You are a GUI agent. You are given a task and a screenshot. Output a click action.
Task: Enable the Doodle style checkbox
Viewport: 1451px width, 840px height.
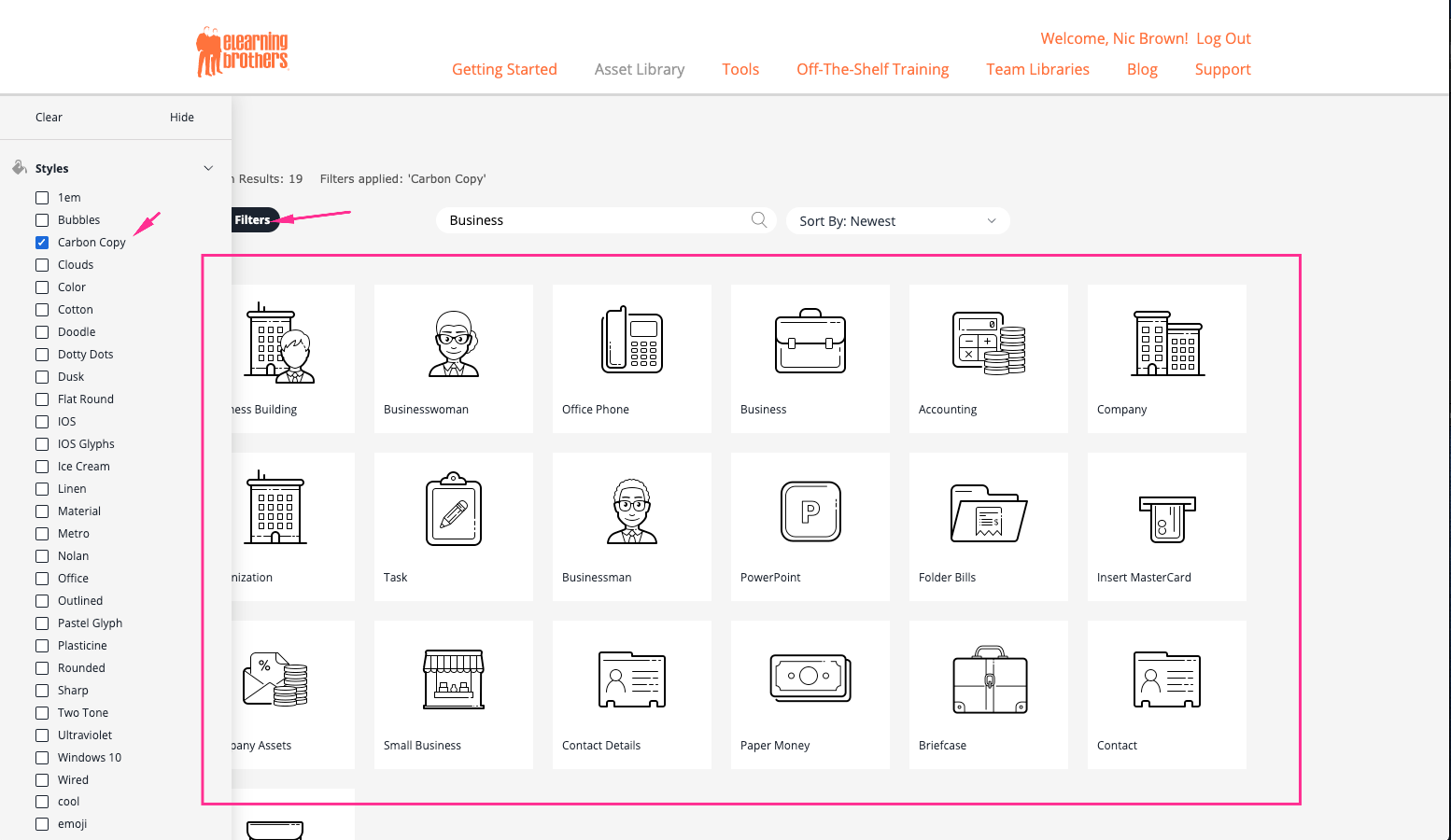(x=42, y=332)
